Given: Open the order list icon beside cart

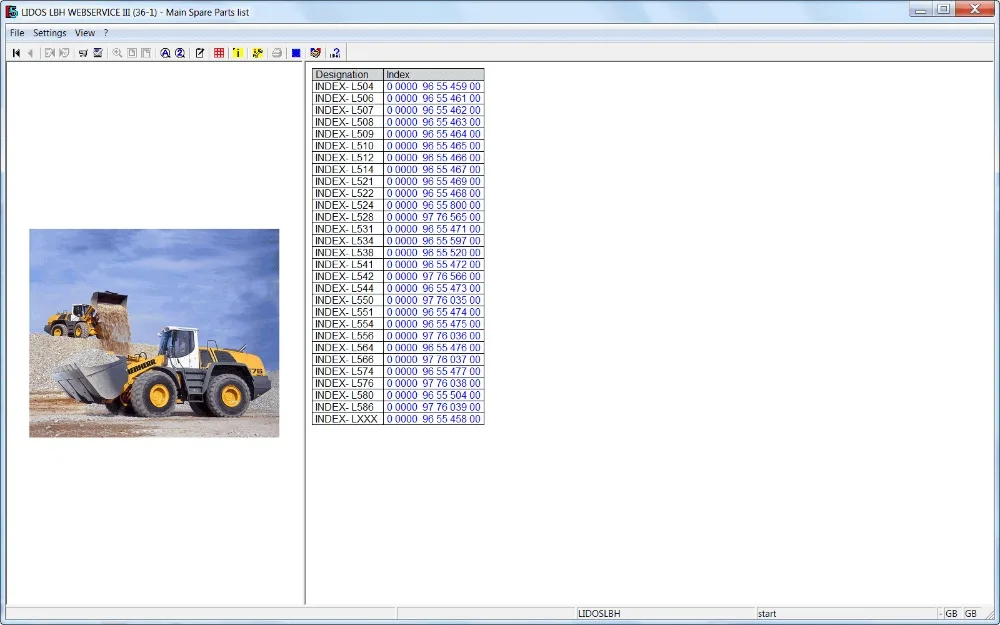Looking at the screenshot, I should [x=98, y=53].
